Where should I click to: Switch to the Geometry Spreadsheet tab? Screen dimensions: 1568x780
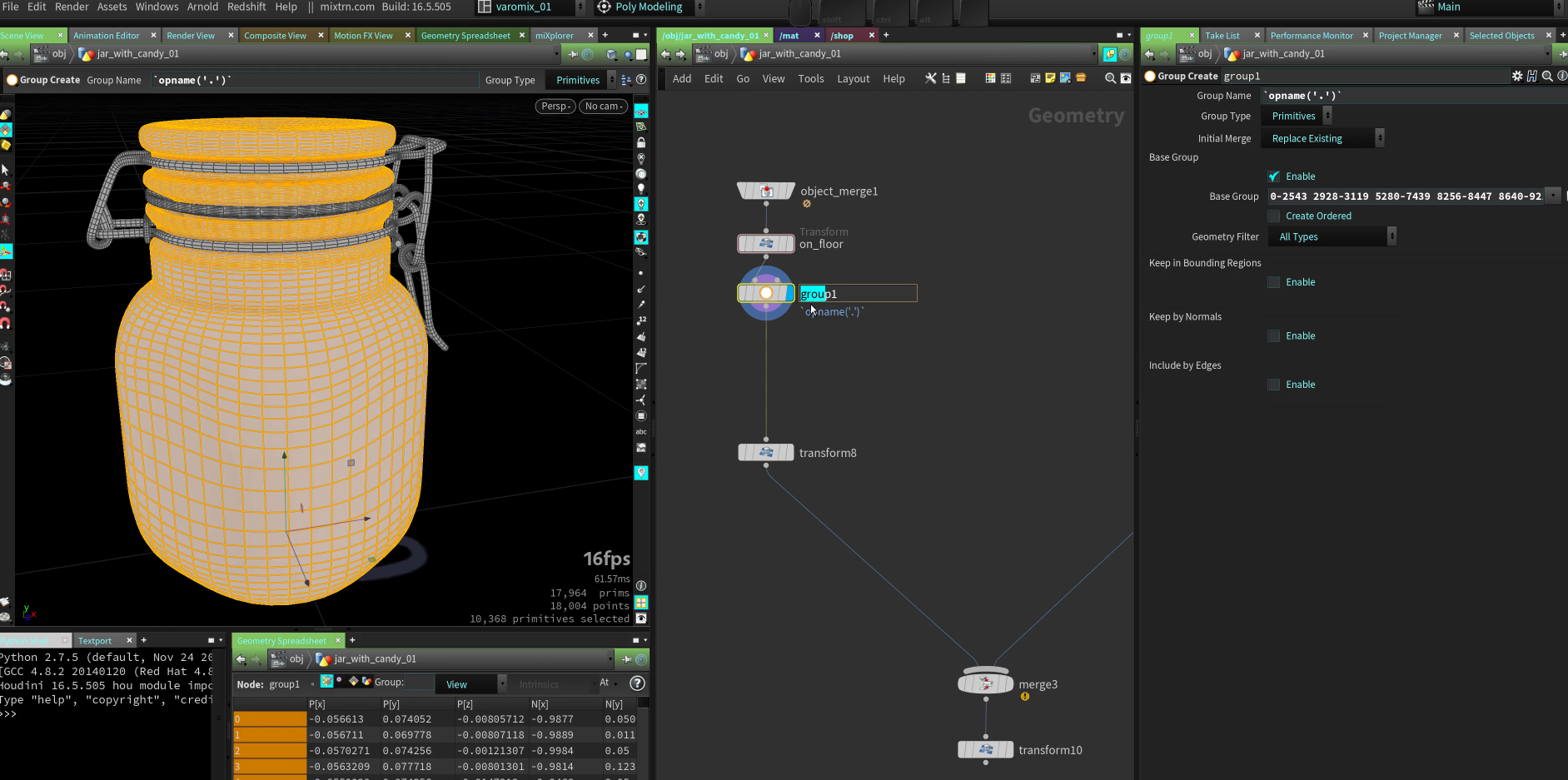pos(466,35)
